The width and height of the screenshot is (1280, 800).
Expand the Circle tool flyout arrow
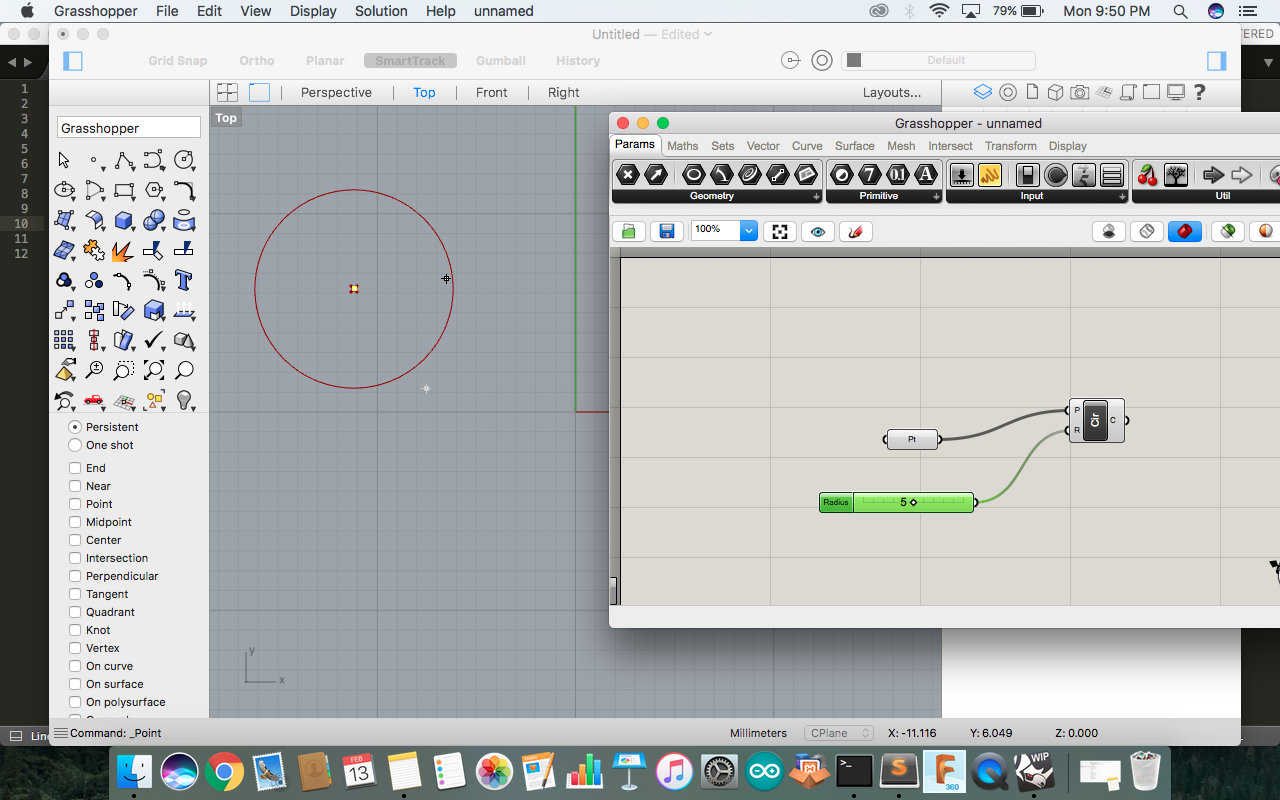pyautogui.click(x=191, y=169)
